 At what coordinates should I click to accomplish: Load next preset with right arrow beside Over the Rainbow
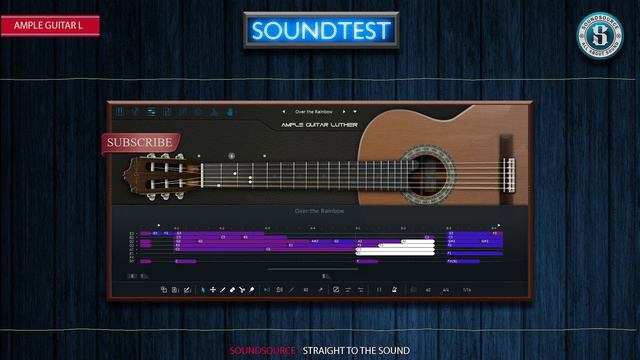click(x=344, y=111)
